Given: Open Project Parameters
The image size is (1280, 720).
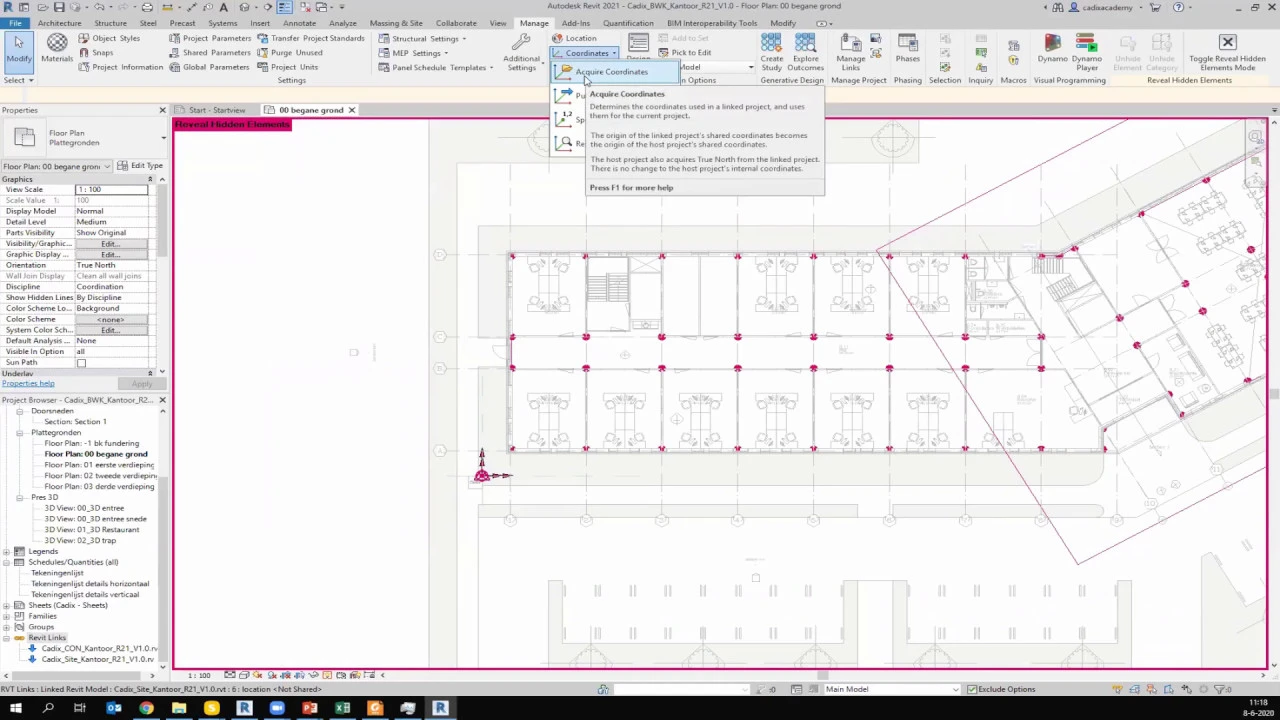Looking at the screenshot, I should [x=210, y=38].
